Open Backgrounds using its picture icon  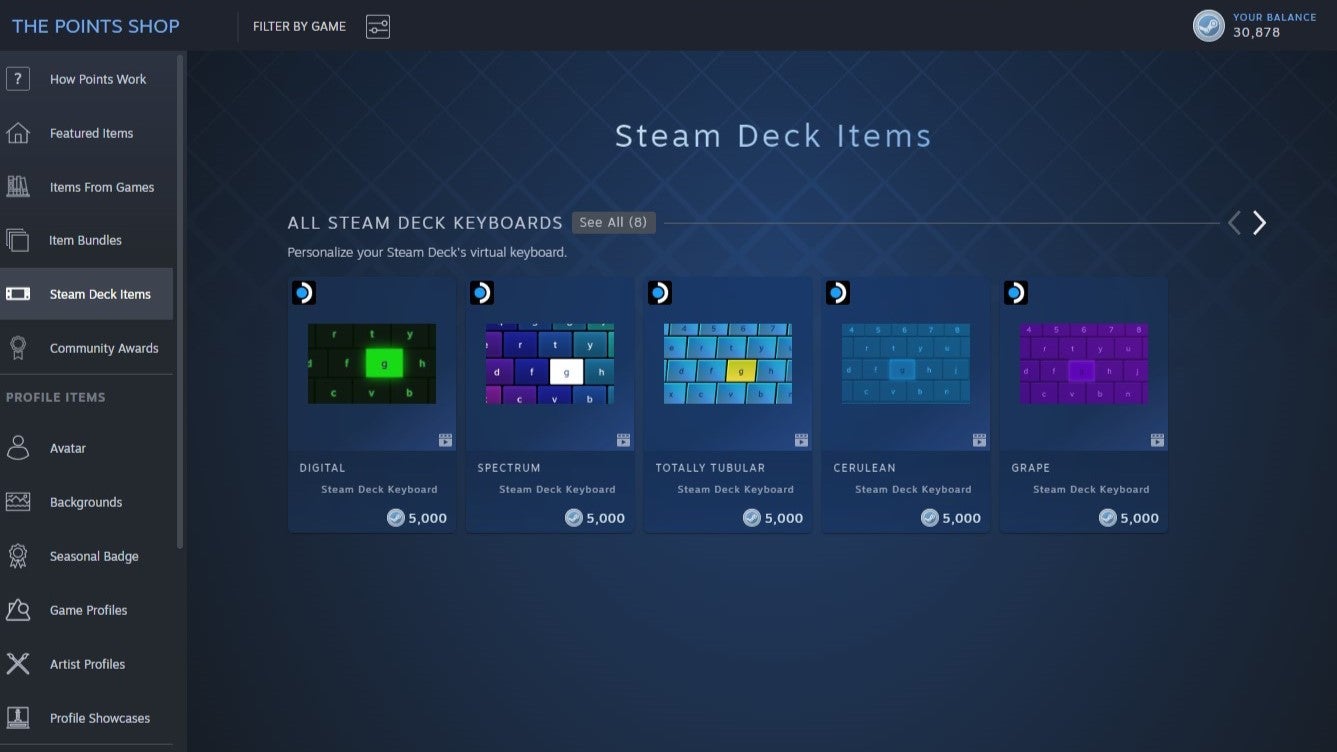17,502
